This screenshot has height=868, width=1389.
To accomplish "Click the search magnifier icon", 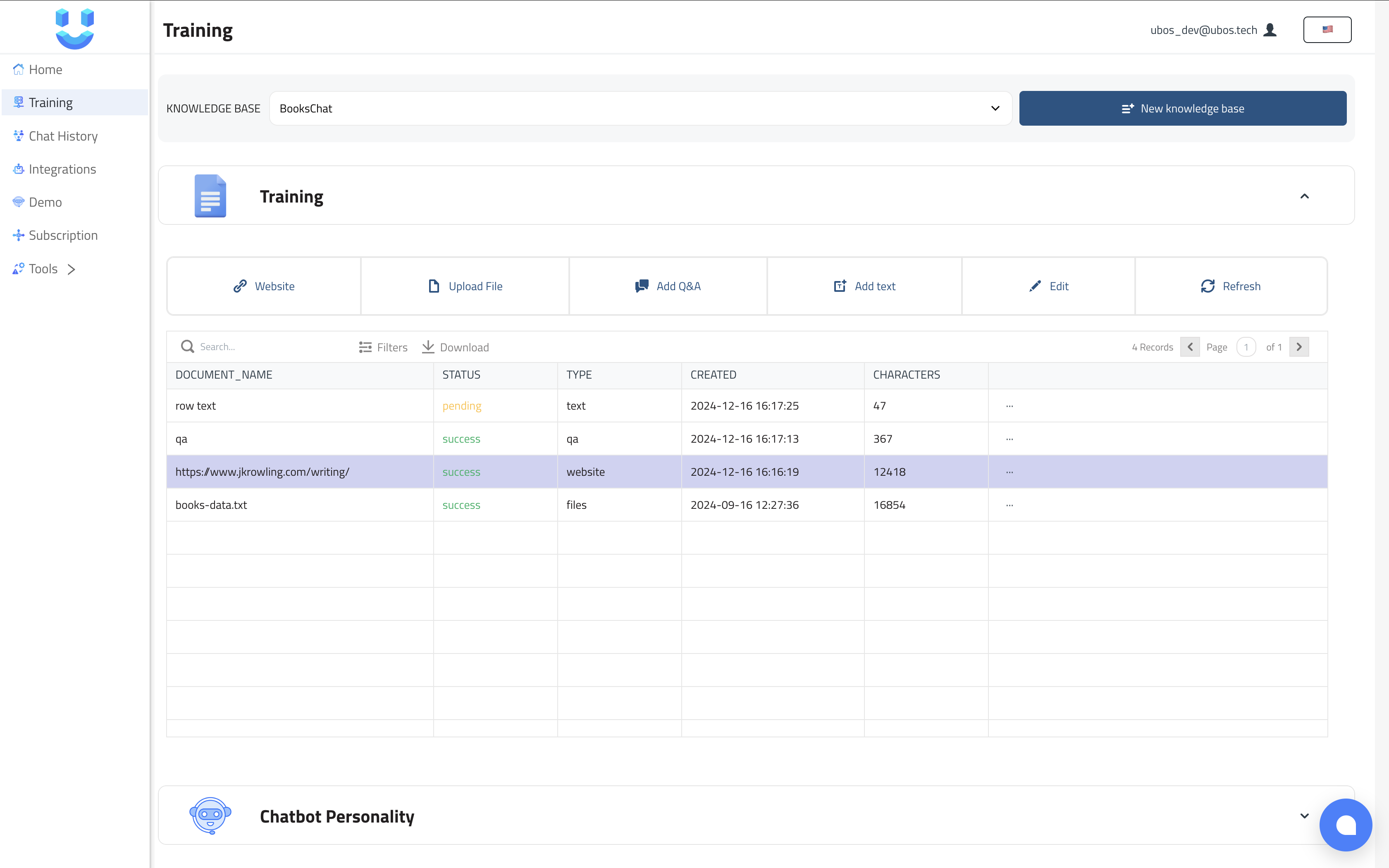I will 187,347.
